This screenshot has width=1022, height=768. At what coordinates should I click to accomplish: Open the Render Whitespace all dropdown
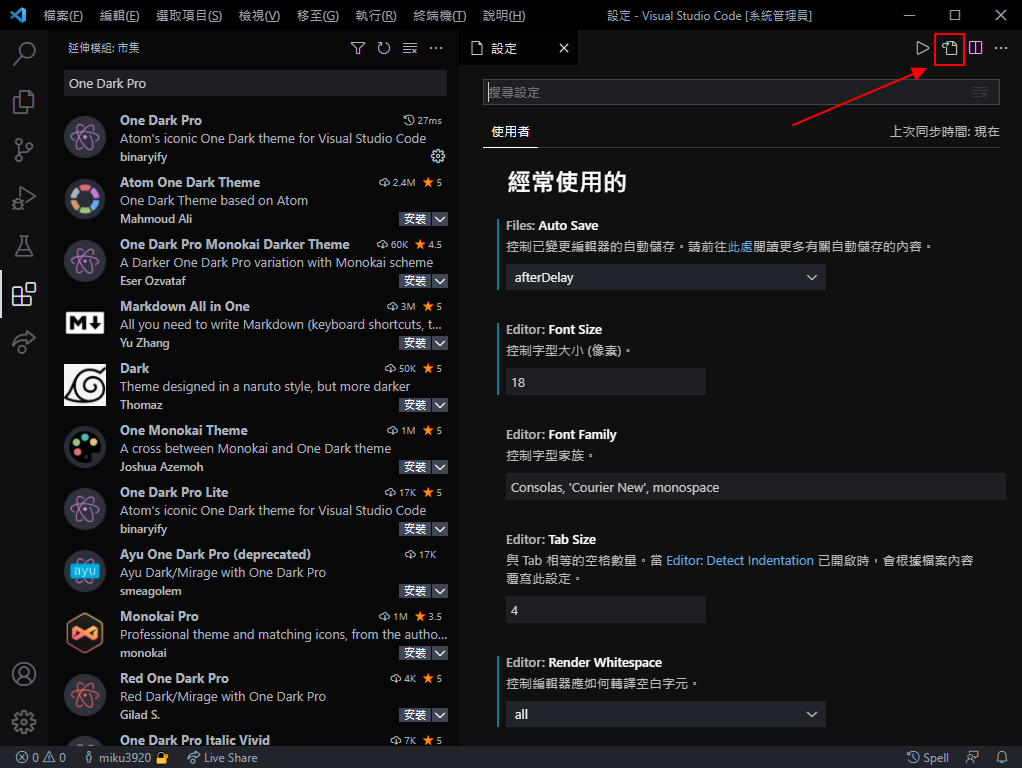tap(665, 714)
